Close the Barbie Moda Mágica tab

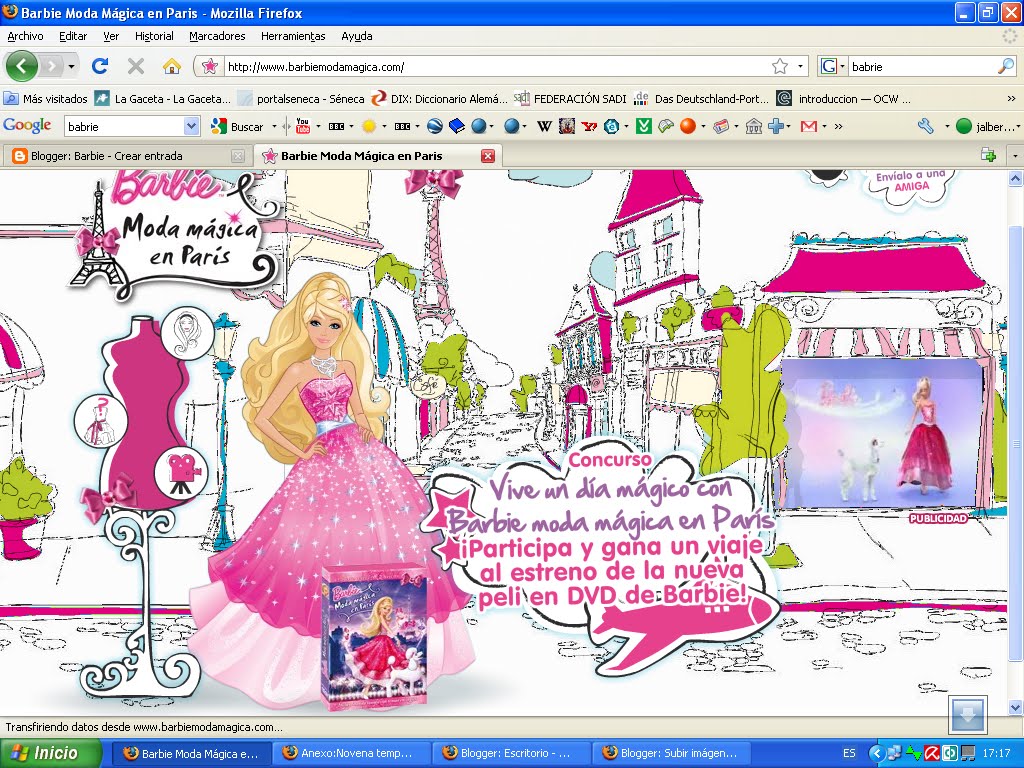pos(488,155)
